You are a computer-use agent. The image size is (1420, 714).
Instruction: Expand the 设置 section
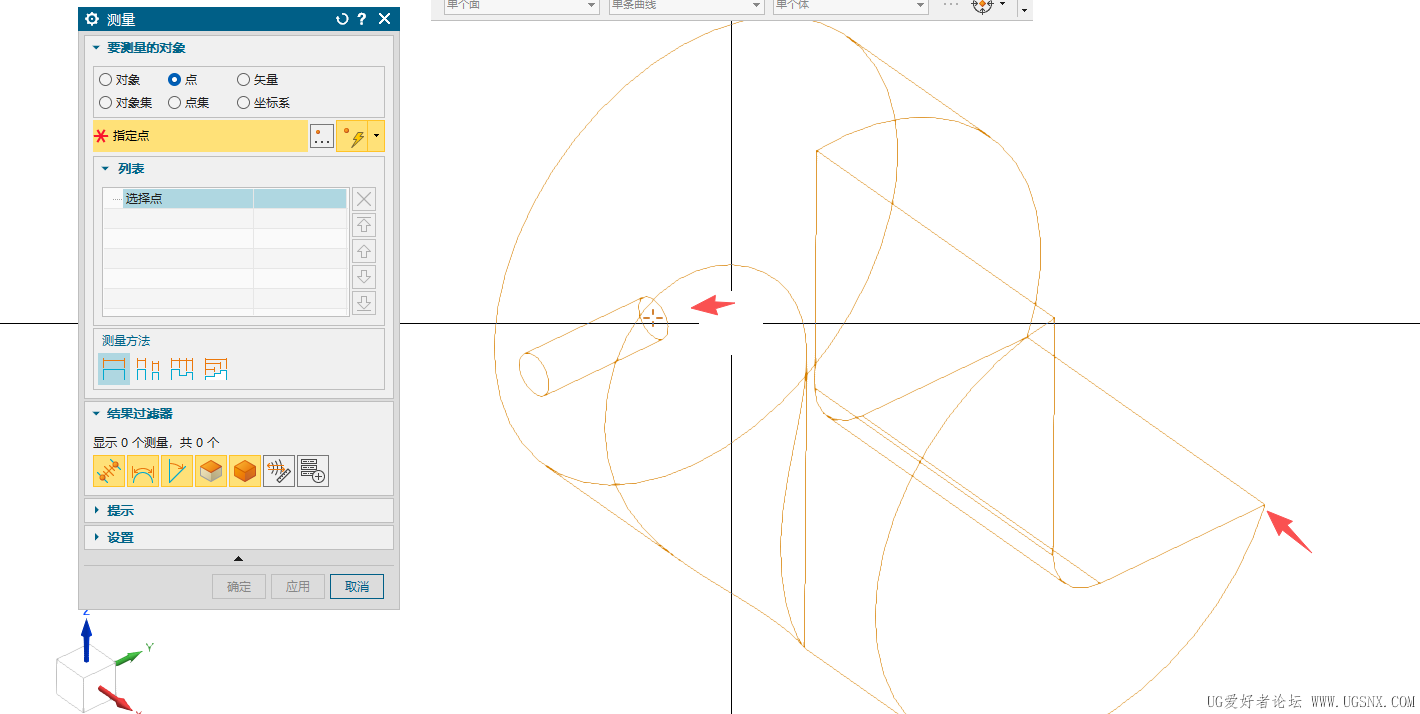pyautogui.click(x=96, y=537)
